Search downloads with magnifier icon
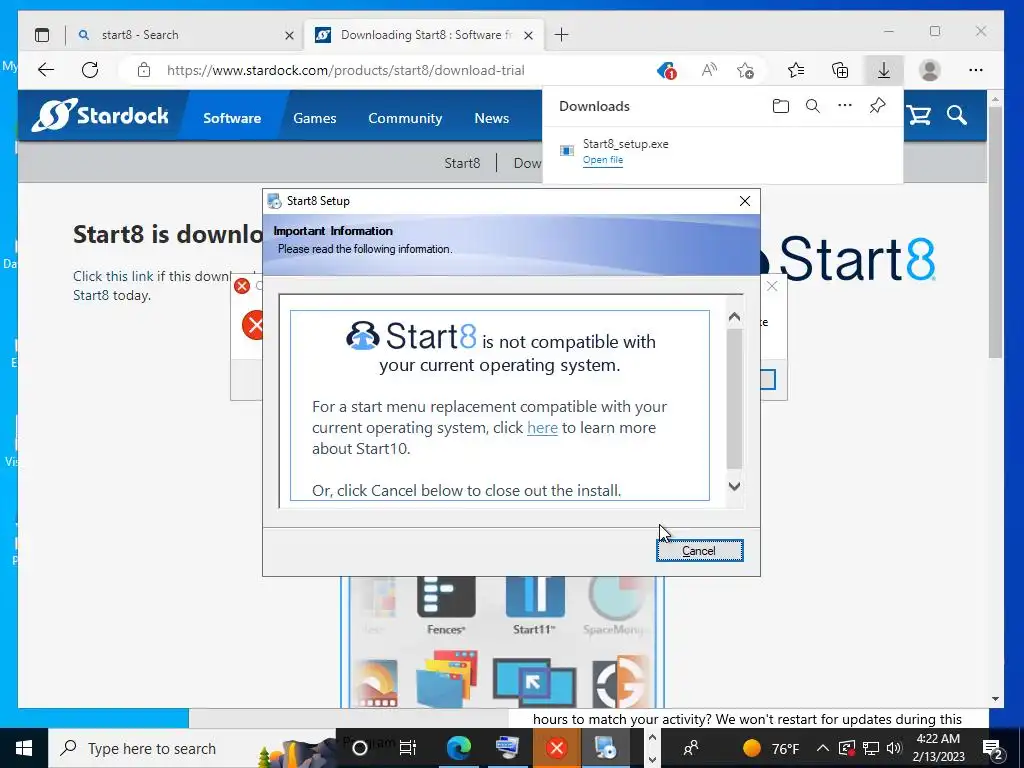1024x768 pixels. pos(812,106)
